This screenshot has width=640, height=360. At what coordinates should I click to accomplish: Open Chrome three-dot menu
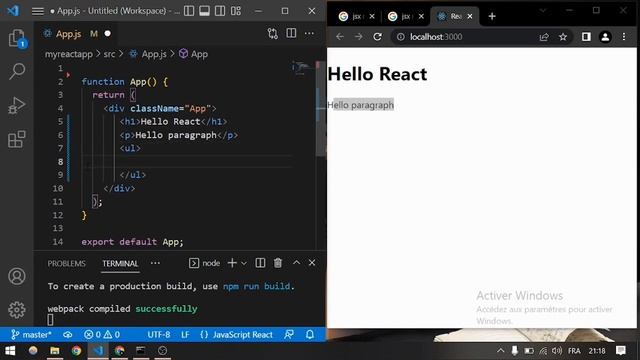[x=624, y=37]
